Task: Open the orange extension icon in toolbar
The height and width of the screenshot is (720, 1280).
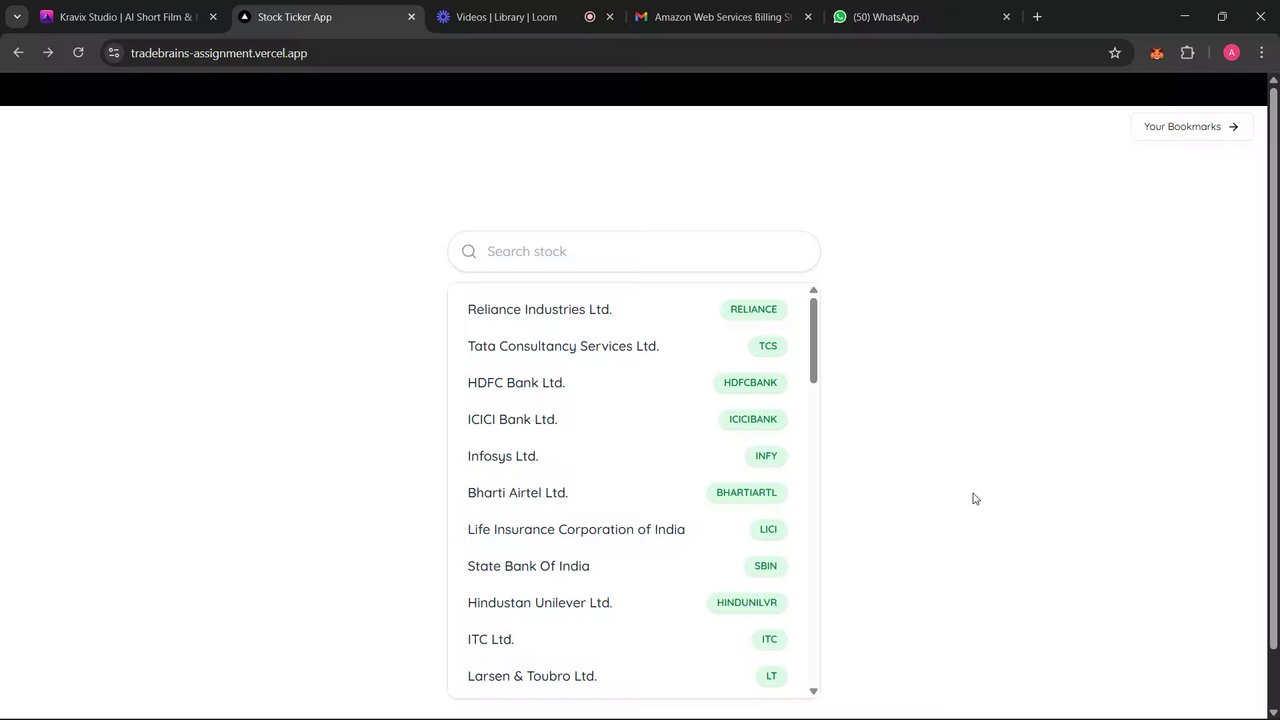Action: point(1157,53)
